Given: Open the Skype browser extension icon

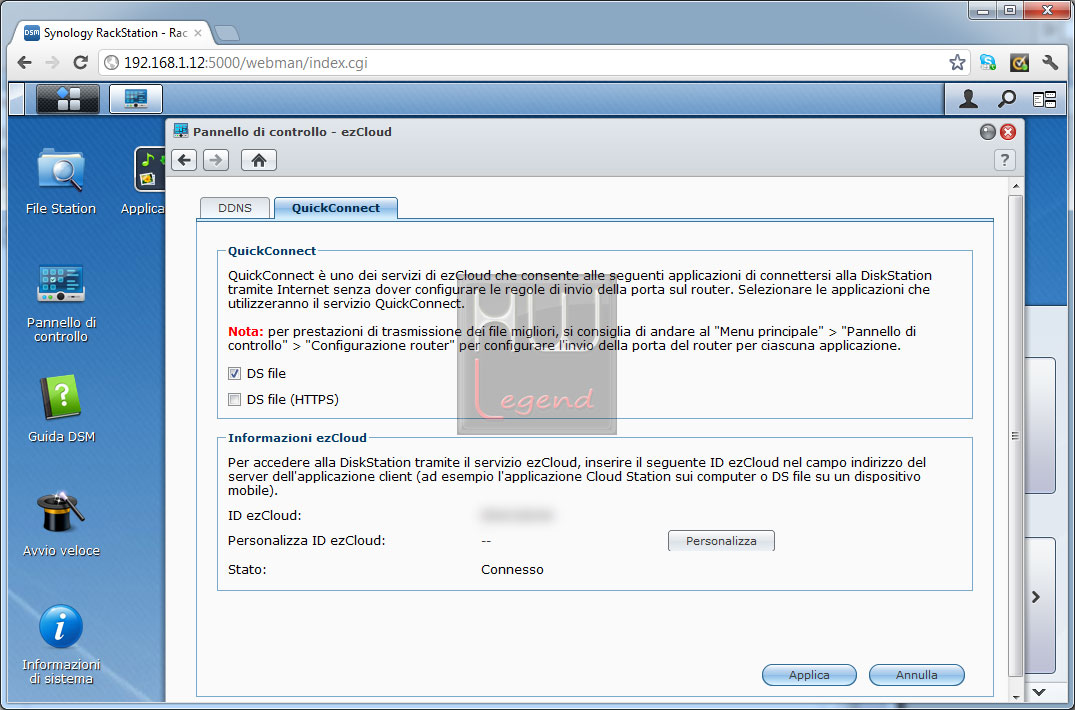Looking at the screenshot, I should pos(988,63).
